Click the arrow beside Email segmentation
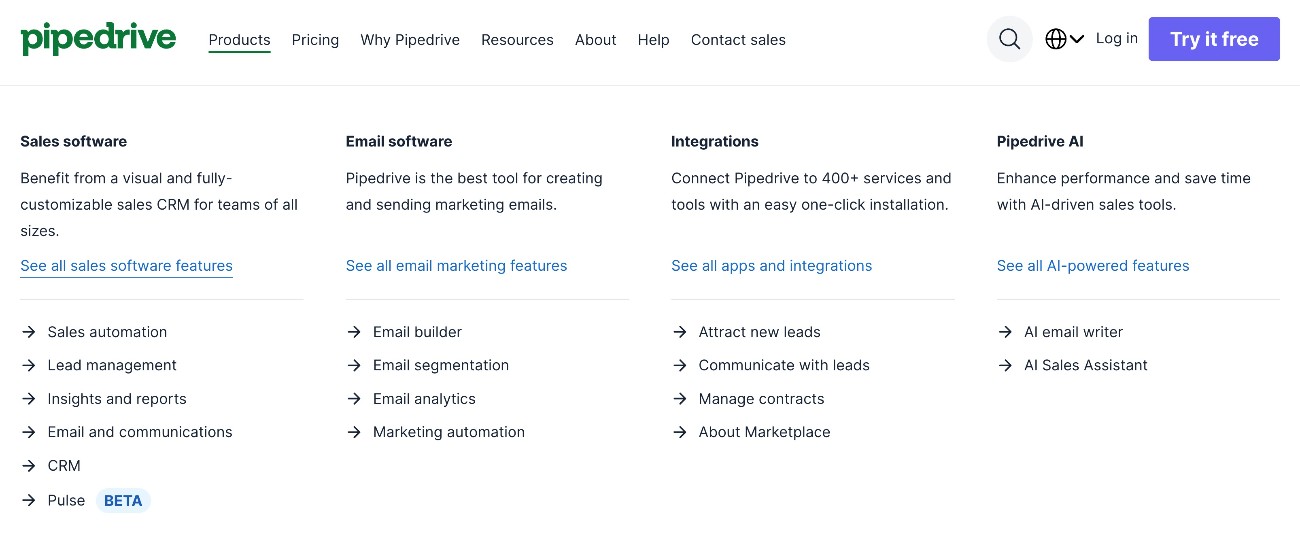 coord(354,365)
